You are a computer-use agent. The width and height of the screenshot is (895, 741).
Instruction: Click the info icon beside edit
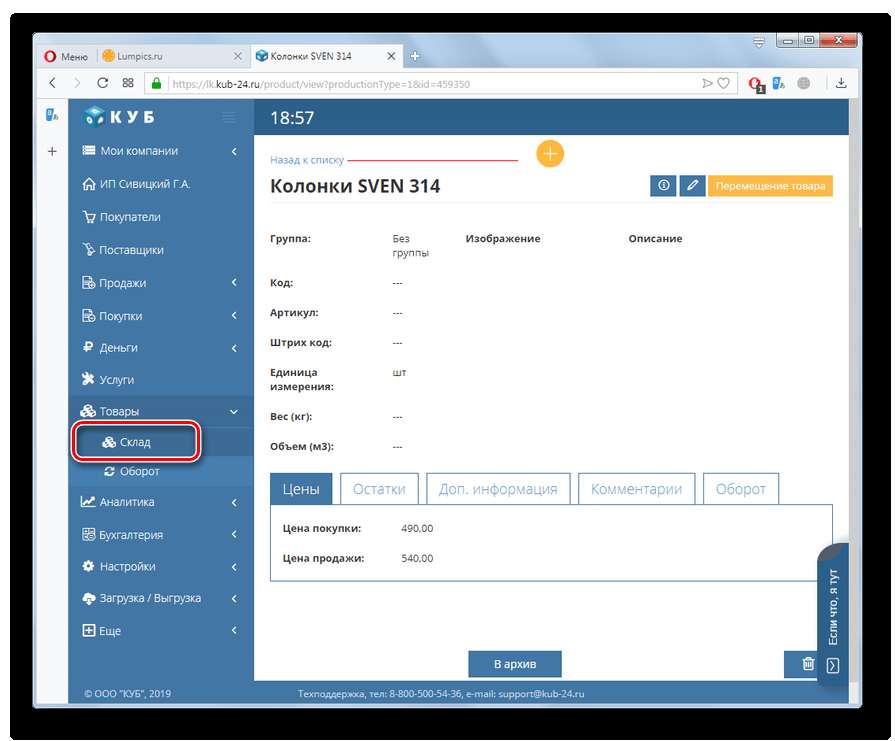663,186
